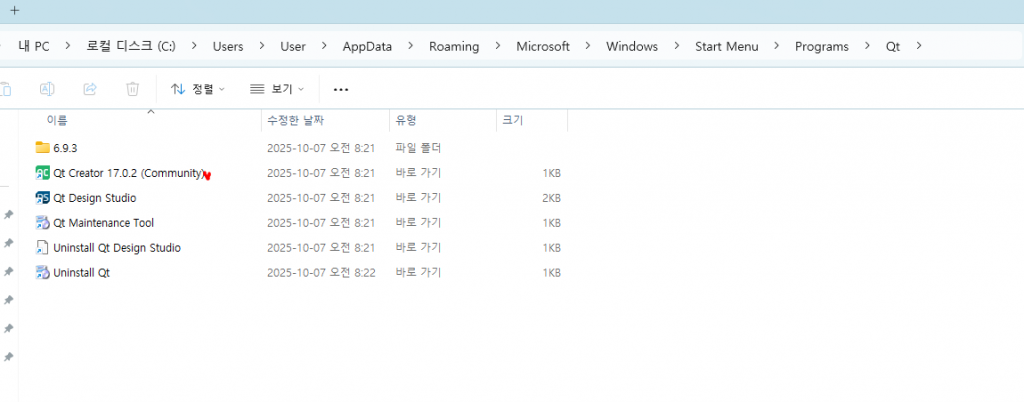Click the Qt Design Studio shortcut icon

pyautogui.click(x=42, y=198)
